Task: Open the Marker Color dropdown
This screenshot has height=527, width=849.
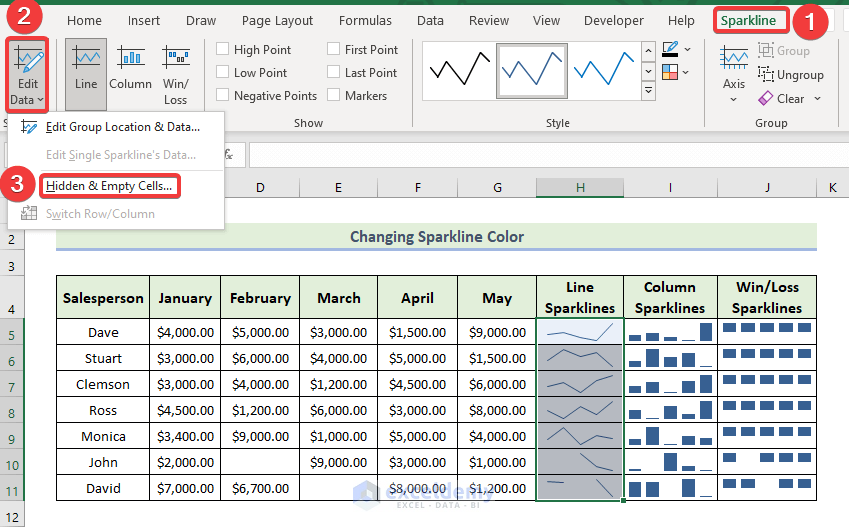Action: point(687,72)
